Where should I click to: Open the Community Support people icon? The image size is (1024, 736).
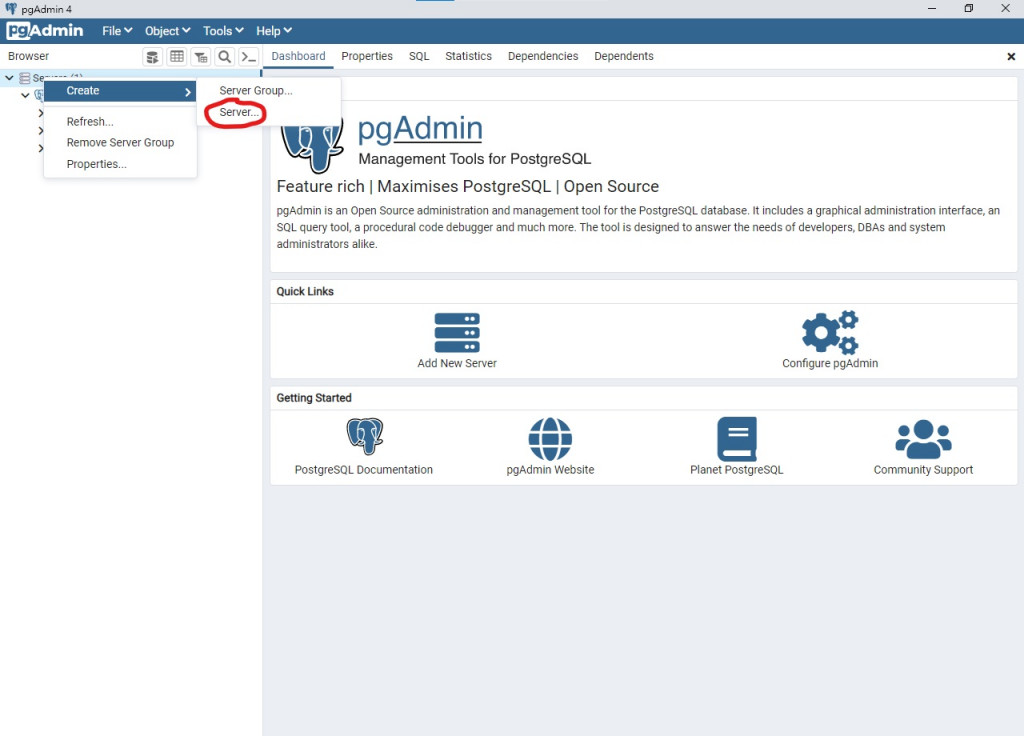click(923, 439)
